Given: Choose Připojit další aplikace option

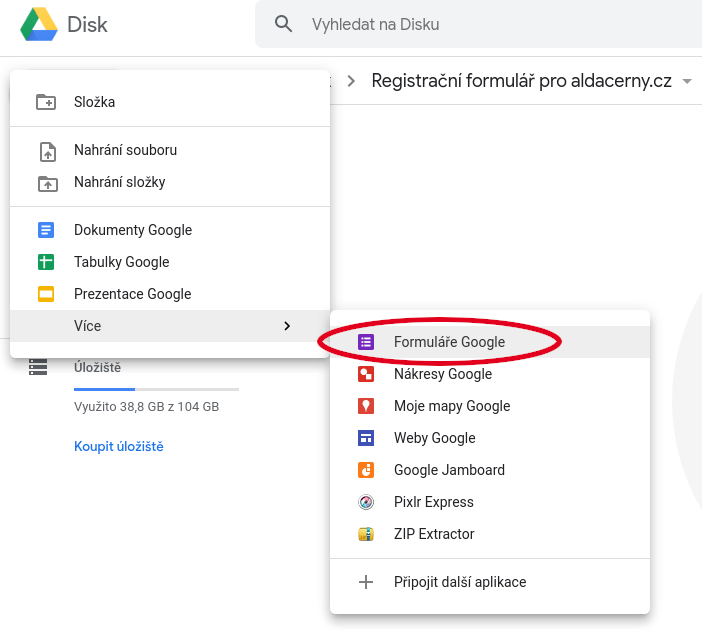Looking at the screenshot, I should click(490, 582).
